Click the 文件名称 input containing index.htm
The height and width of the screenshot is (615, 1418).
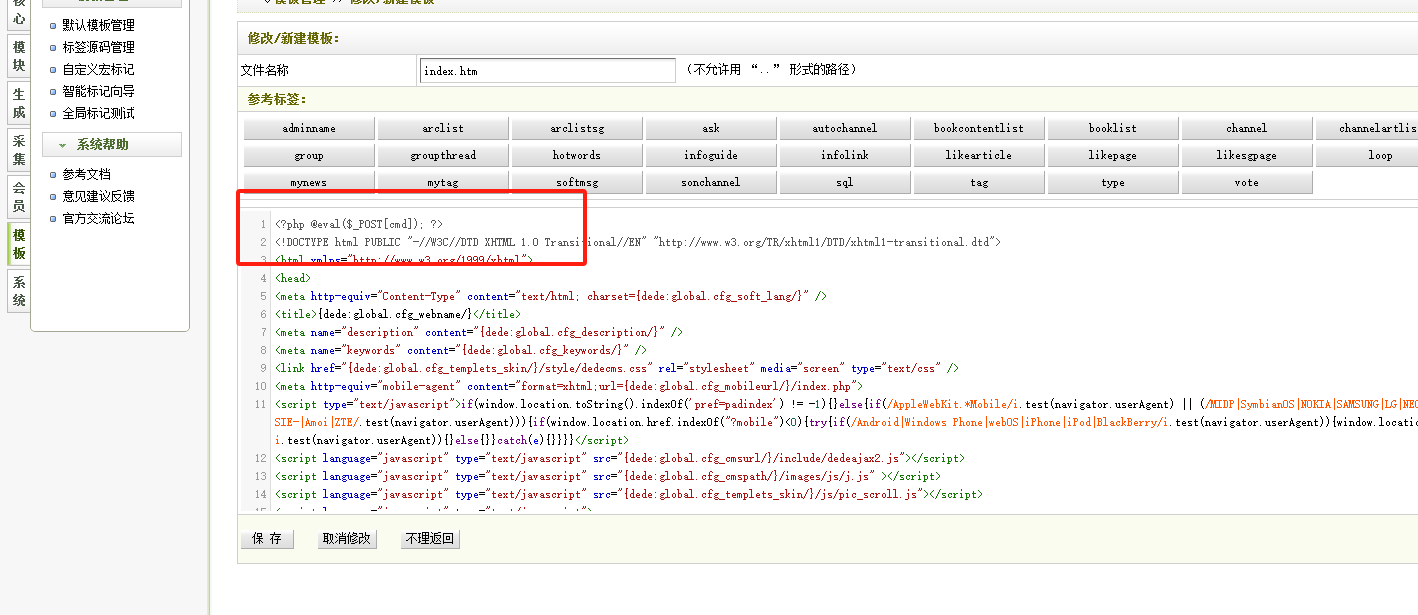pos(548,70)
